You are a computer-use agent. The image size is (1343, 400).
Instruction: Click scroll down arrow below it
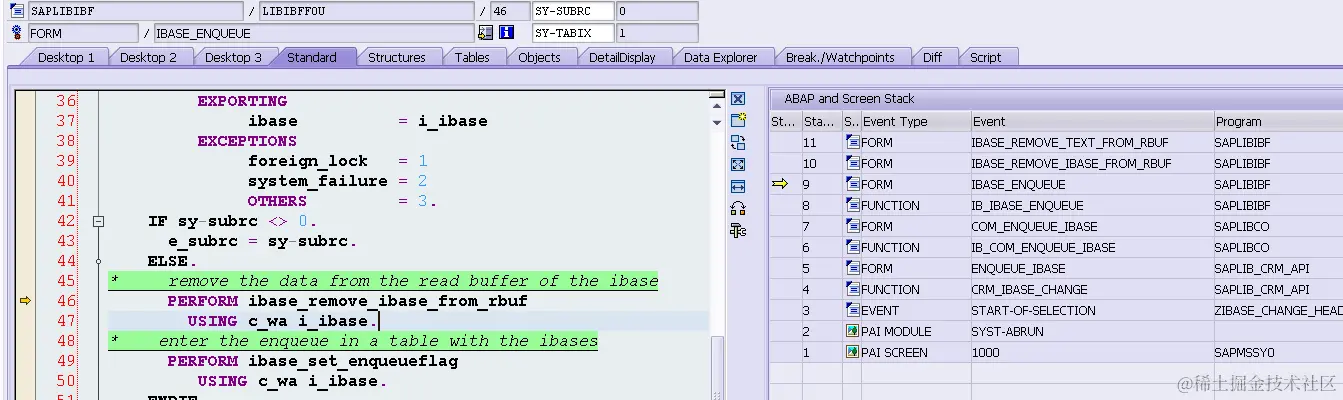(716, 122)
